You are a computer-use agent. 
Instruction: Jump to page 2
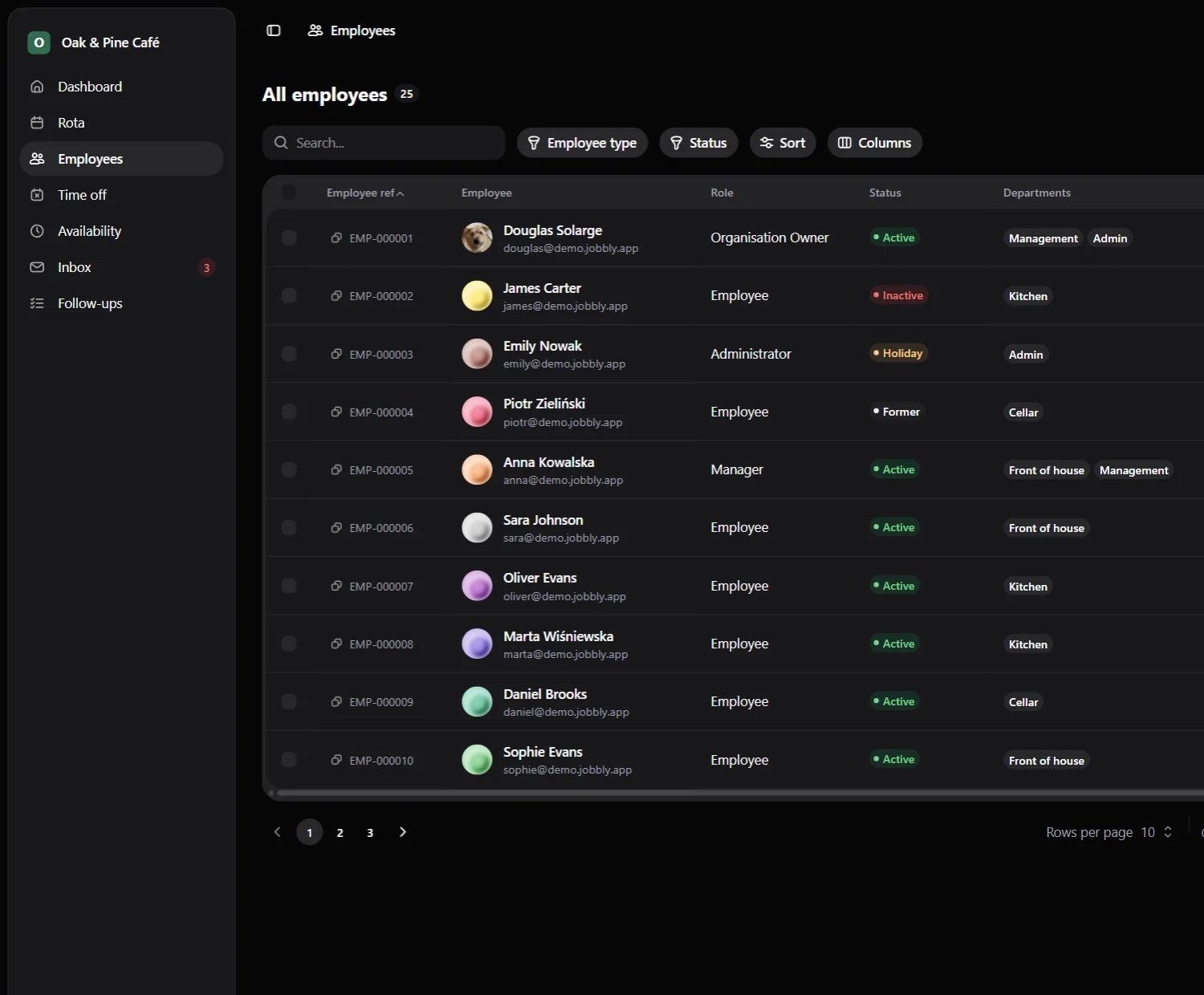340,832
